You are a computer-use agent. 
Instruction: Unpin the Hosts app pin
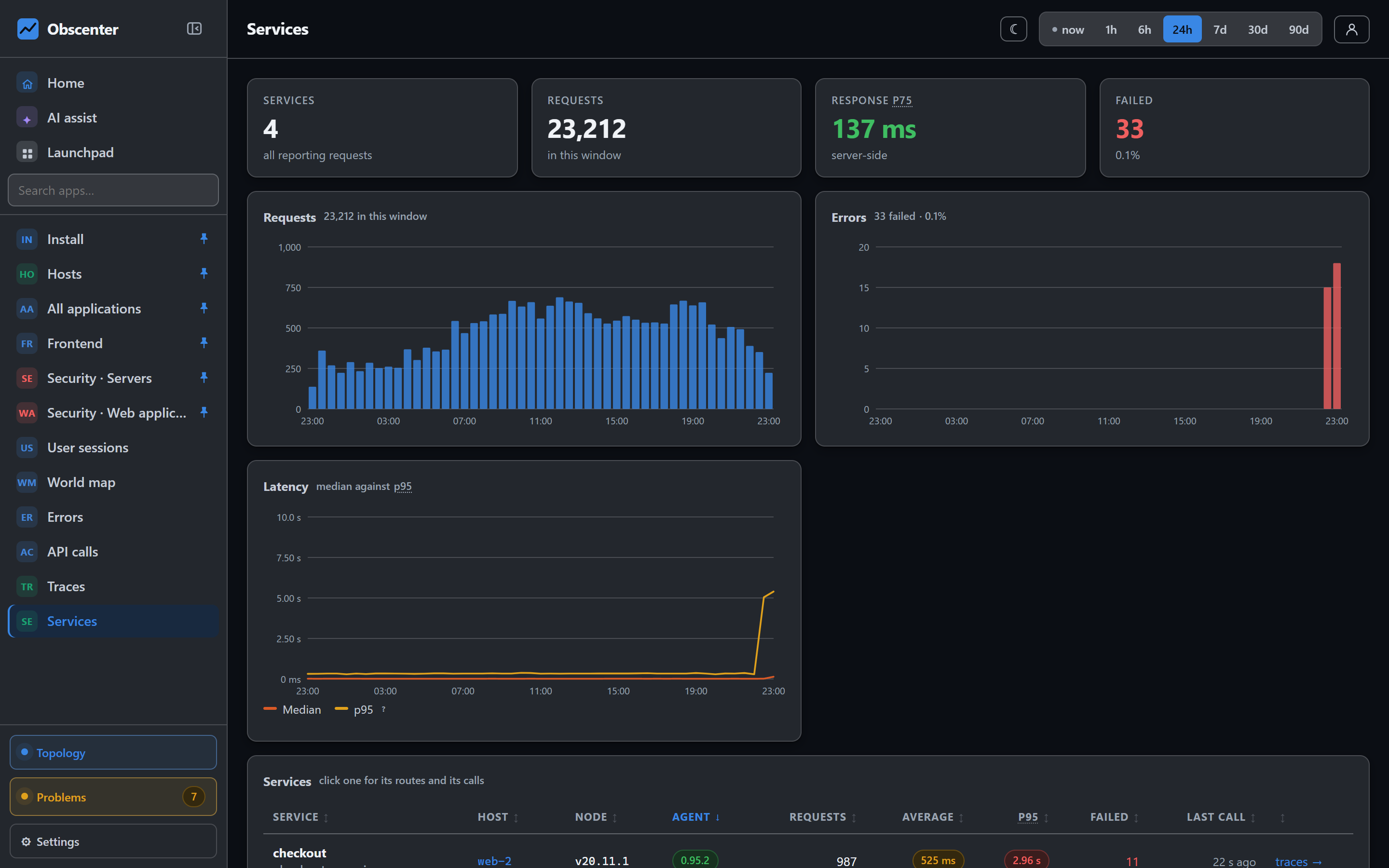(x=204, y=274)
